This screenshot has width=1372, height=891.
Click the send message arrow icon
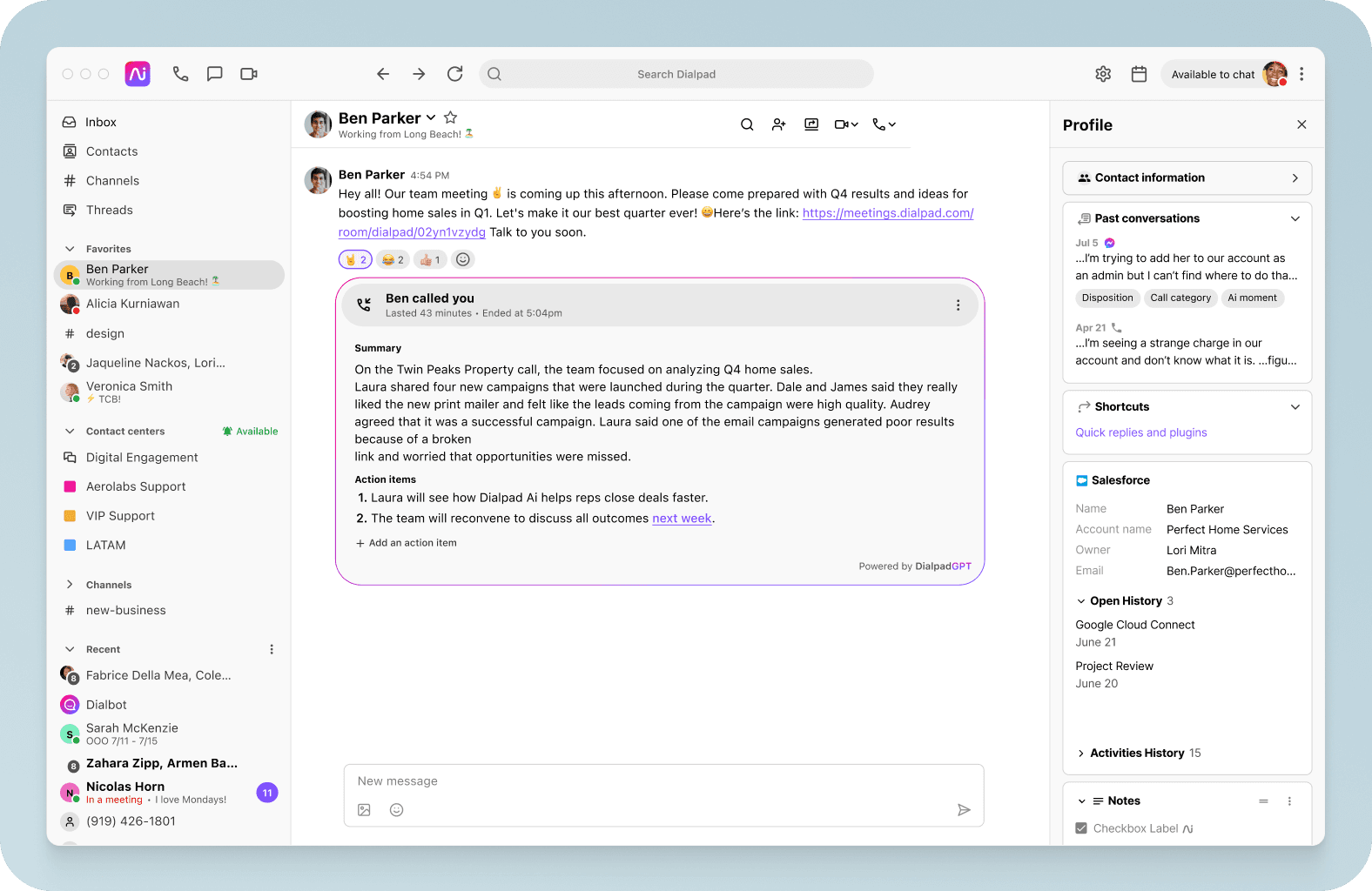[964, 810]
